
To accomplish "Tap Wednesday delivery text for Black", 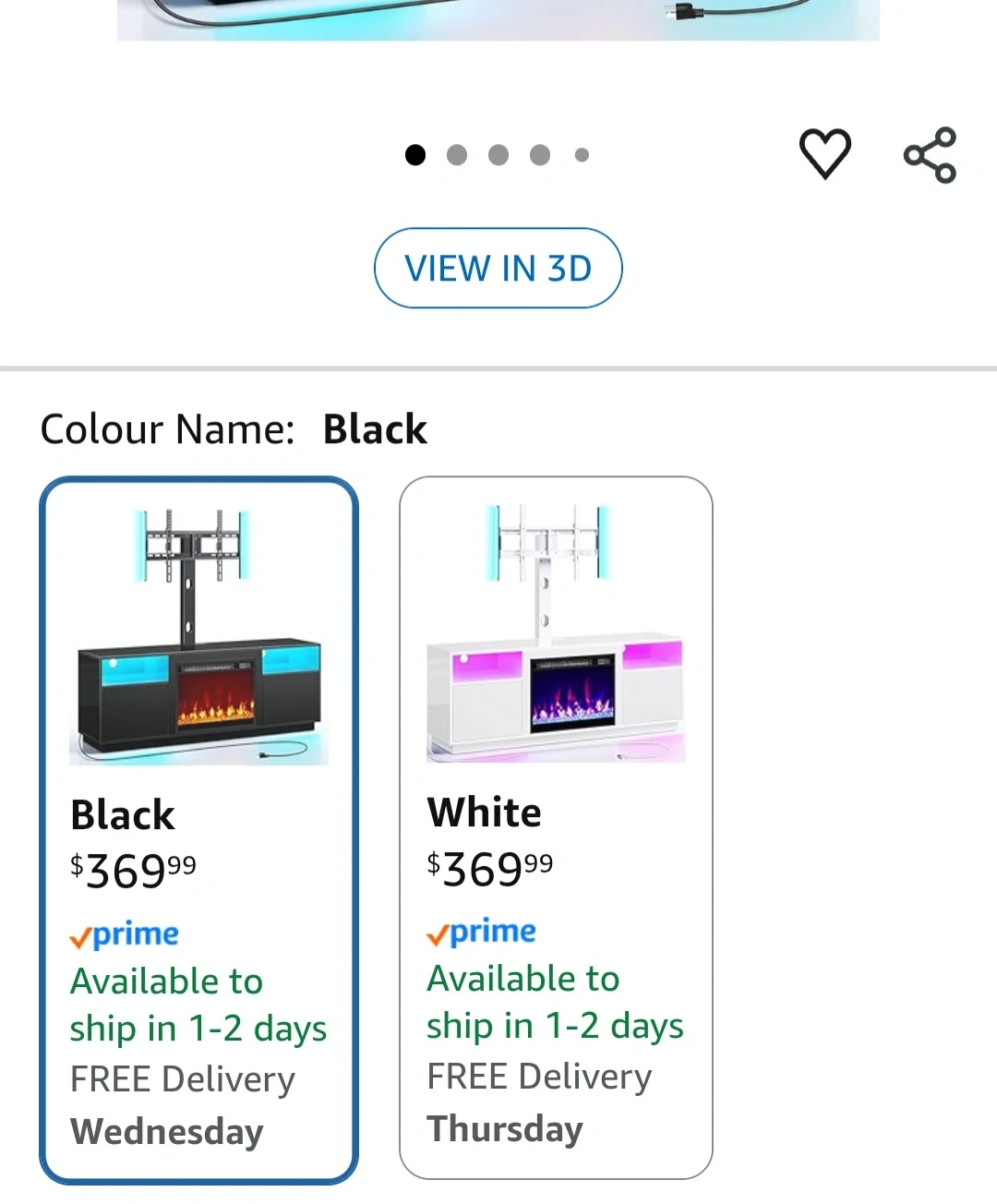I will 167,1131.
